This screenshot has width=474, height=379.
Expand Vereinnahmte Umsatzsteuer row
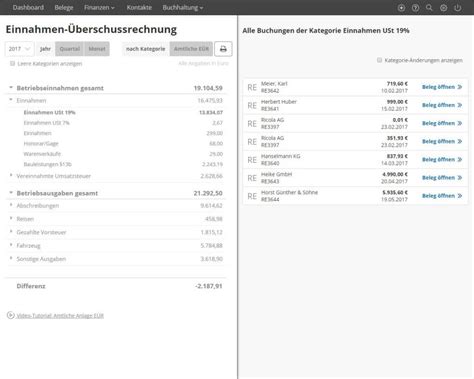(11, 175)
